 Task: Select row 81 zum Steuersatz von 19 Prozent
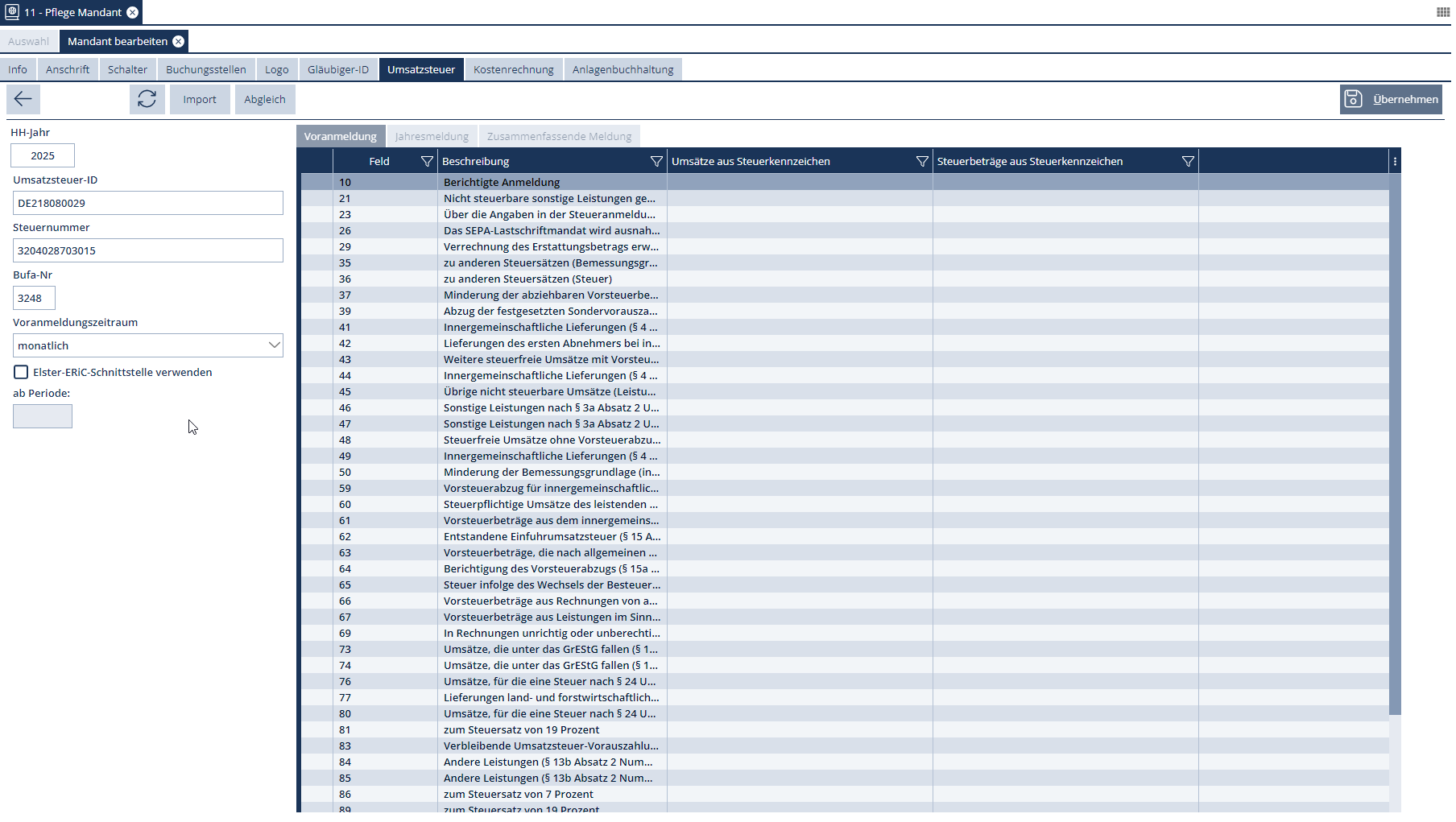coord(521,730)
